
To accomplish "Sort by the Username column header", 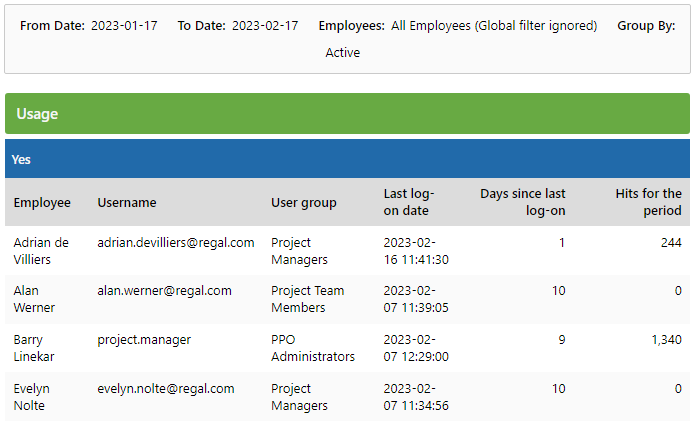I will click(127, 202).
